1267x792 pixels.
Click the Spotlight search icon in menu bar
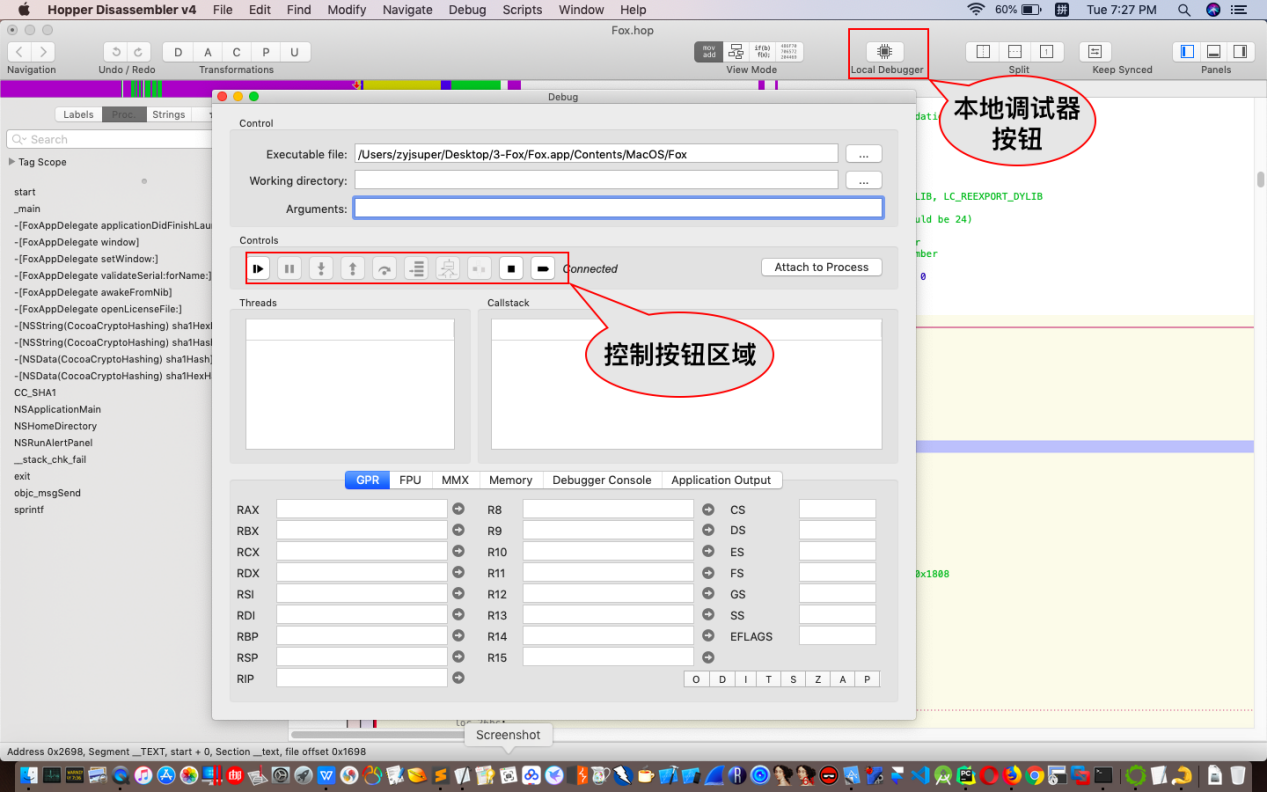point(1184,10)
